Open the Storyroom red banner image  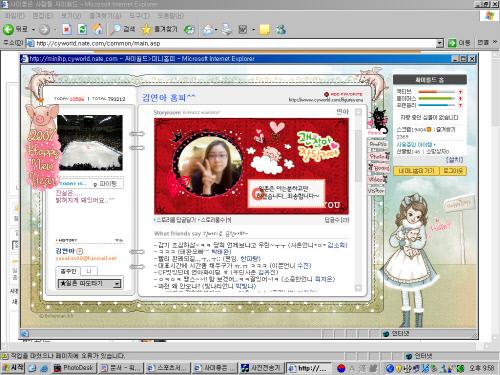point(251,166)
